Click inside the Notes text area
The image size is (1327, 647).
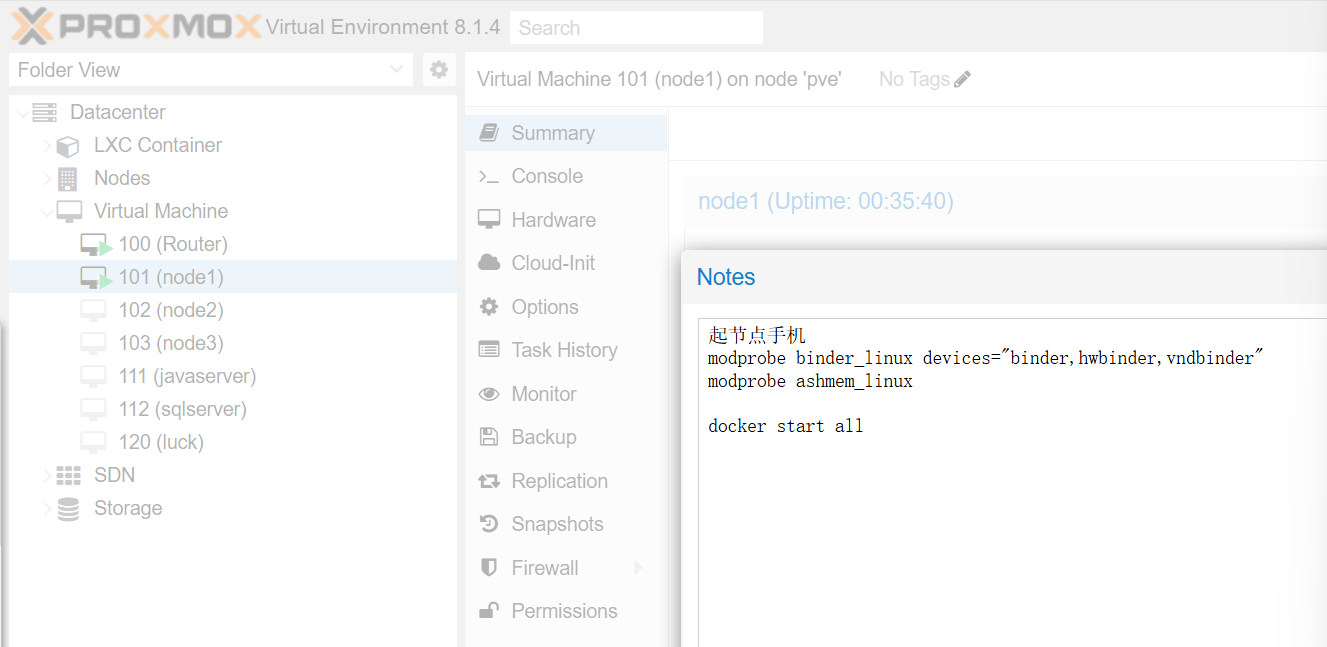click(1012, 483)
